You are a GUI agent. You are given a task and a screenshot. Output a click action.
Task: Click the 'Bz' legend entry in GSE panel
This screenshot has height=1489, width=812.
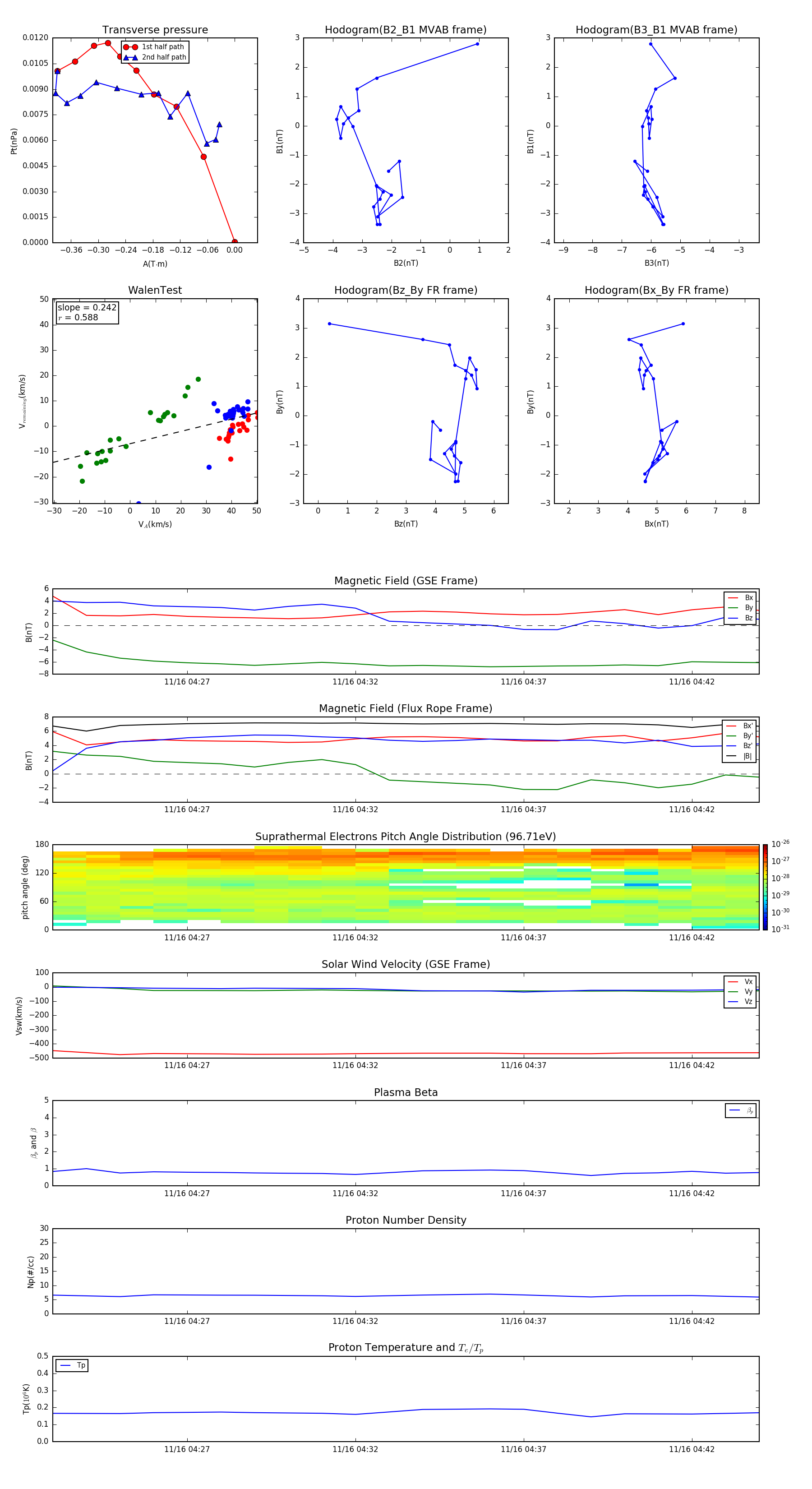click(x=741, y=618)
